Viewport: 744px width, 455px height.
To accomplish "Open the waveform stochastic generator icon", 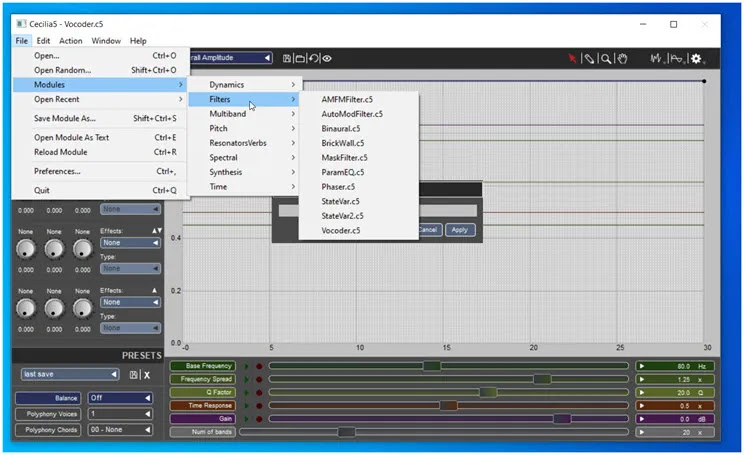I will click(x=657, y=58).
